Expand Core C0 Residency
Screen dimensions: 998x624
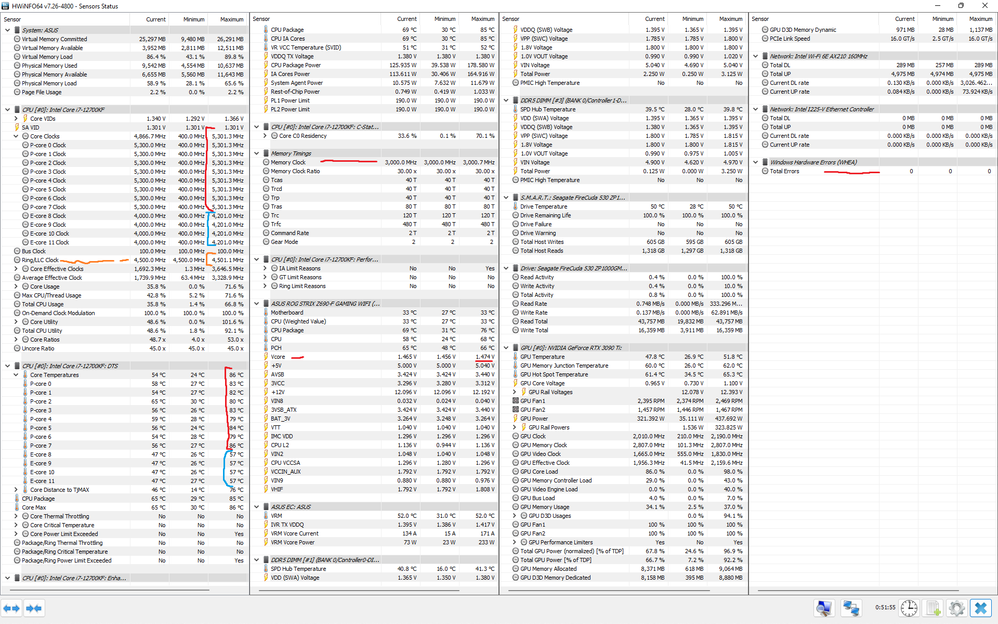[x=265, y=136]
